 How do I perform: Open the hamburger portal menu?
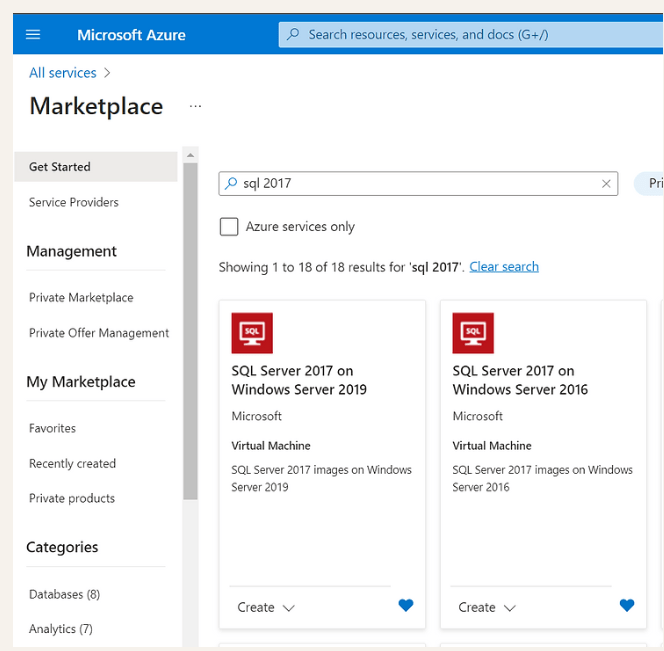33,34
